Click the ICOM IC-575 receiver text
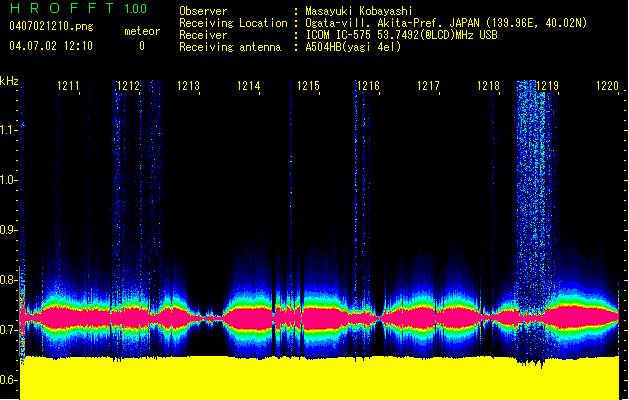Viewport: 629px width, 400px height. (x=401, y=35)
